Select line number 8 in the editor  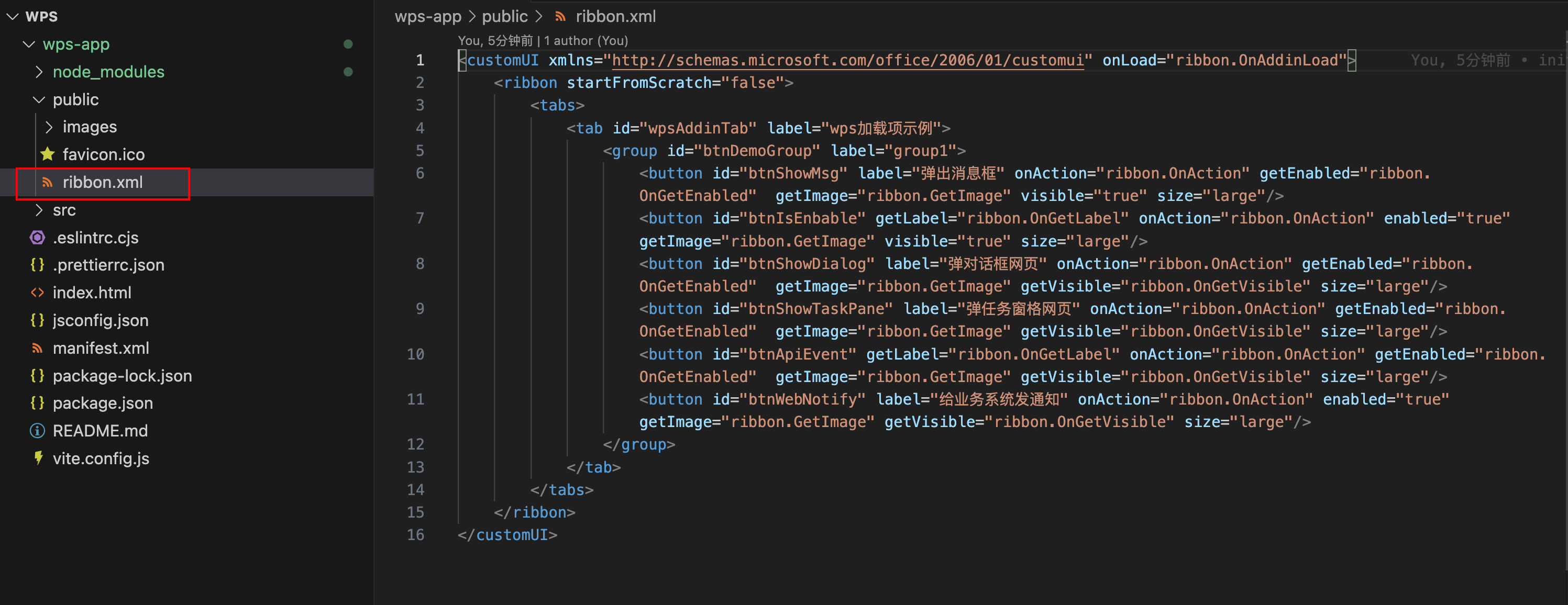tap(419, 263)
